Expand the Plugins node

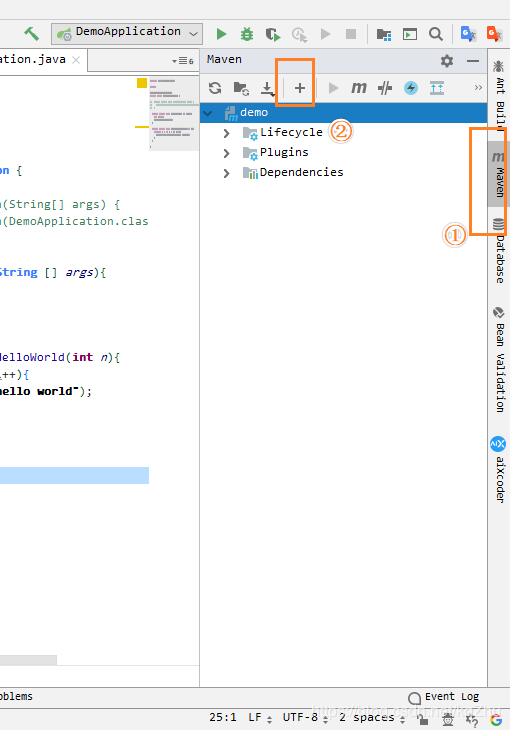(x=226, y=153)
